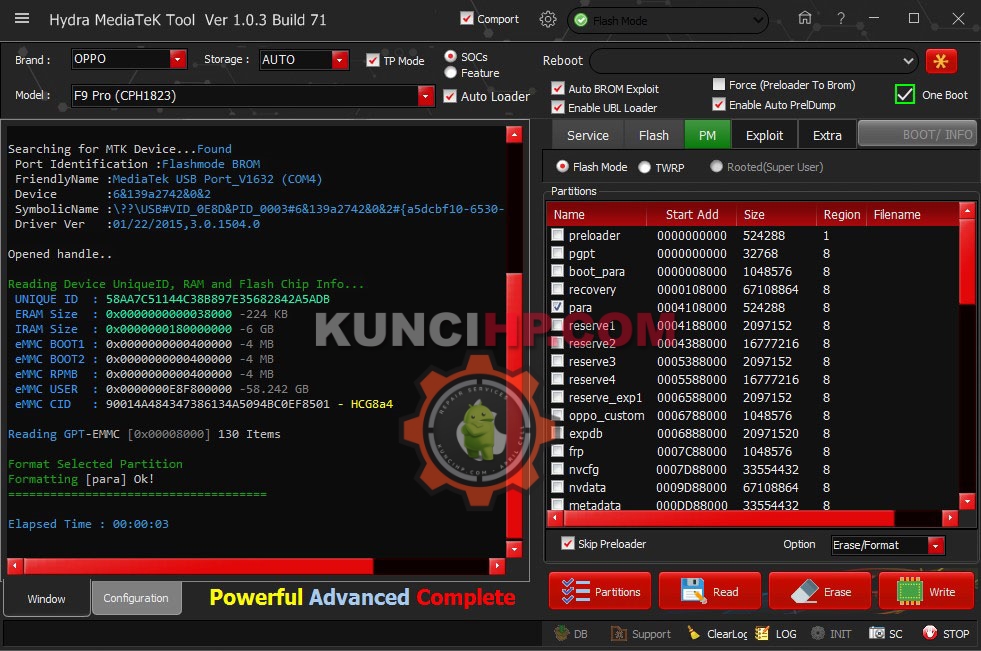Select the Feature radio button

[450, 73]
